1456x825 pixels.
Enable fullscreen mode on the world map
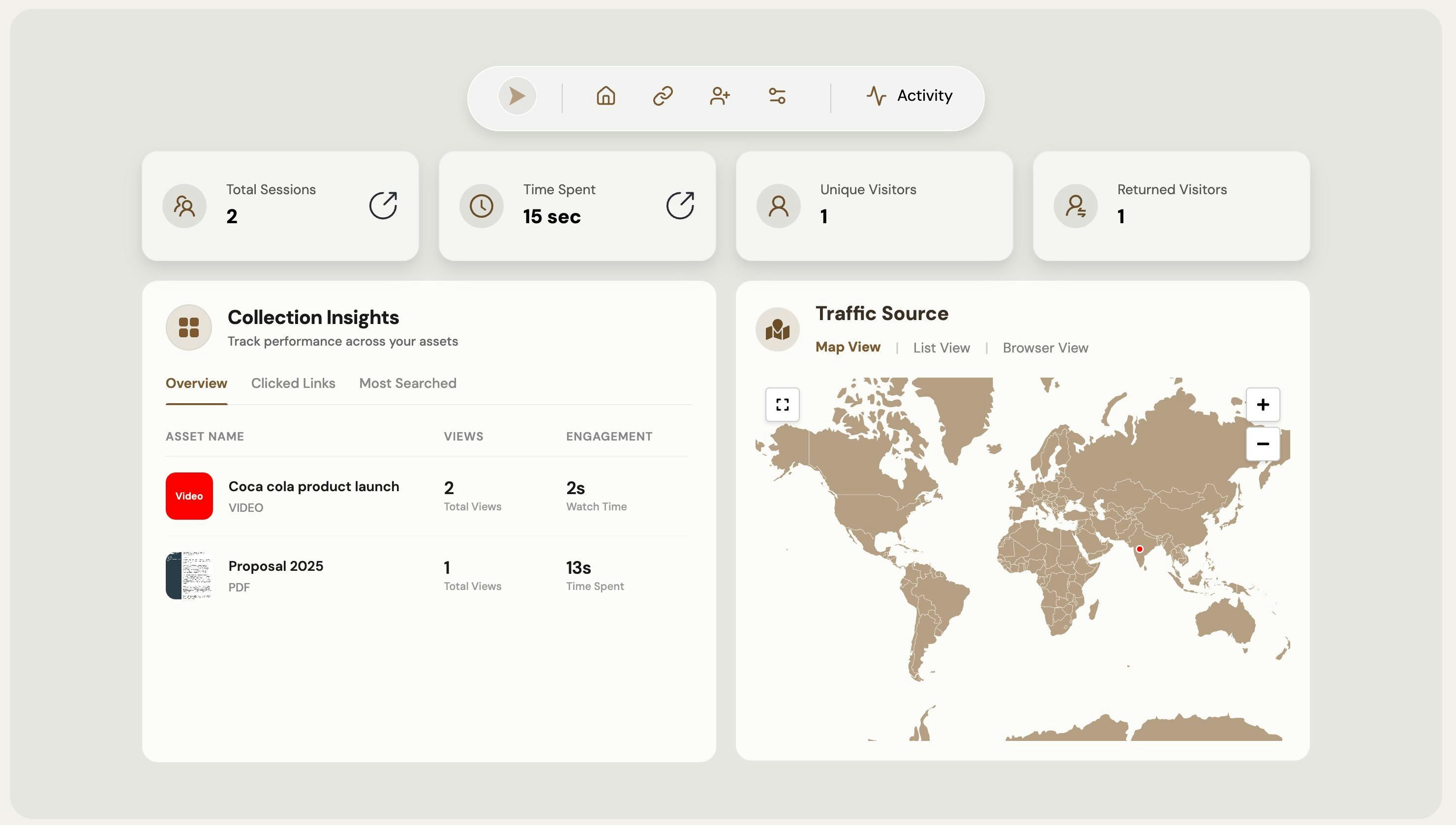pyautogui.click(x=782, y=405)
